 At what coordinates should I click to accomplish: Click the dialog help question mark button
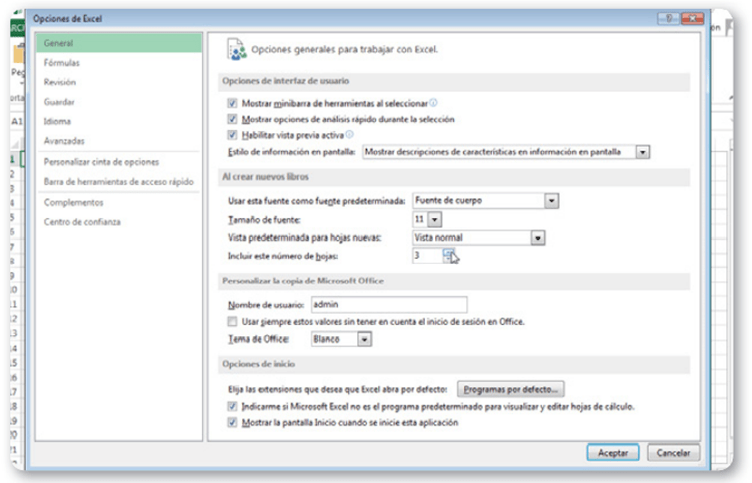click(x=669, y=18)
